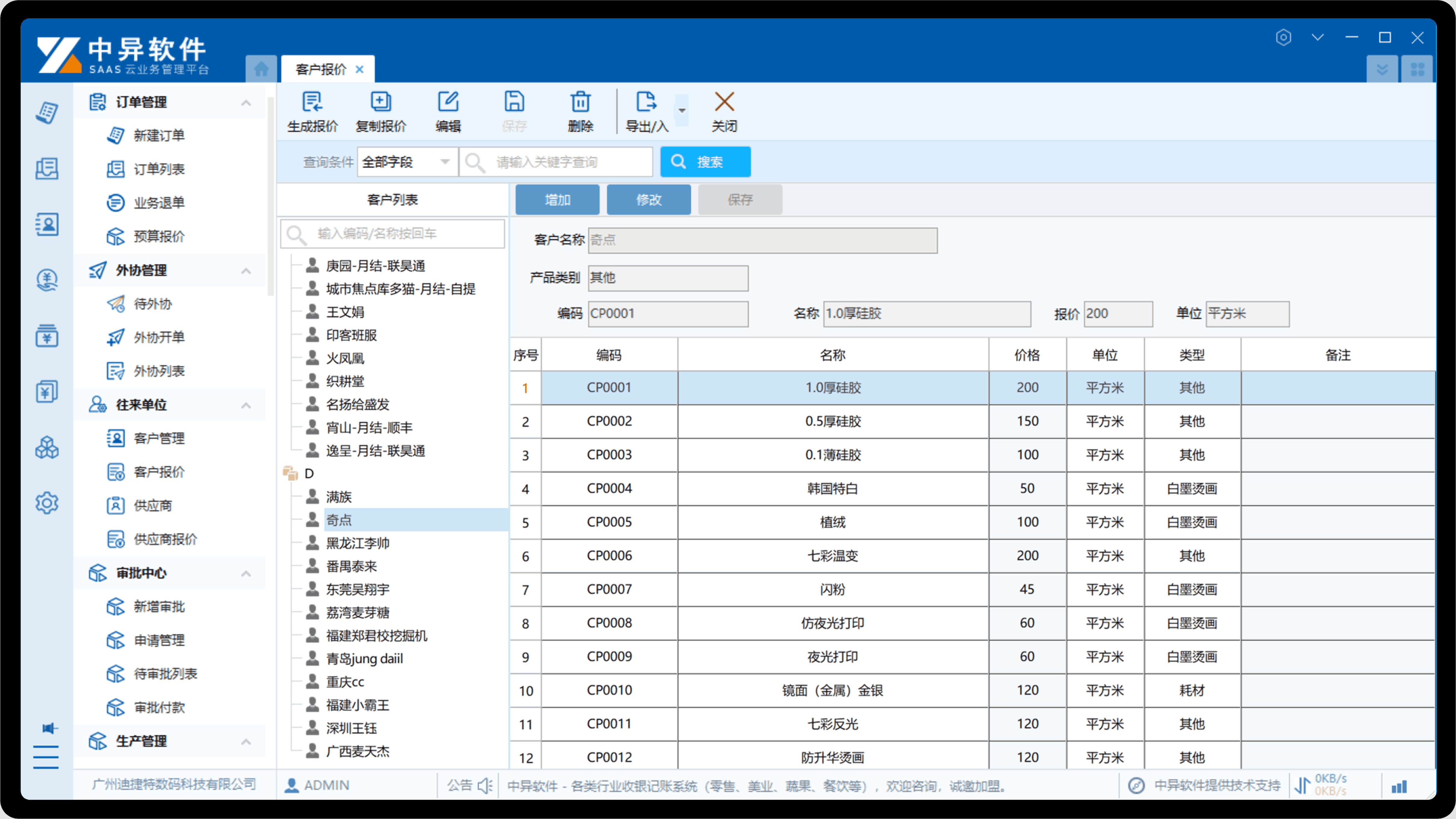Collapse the 审批中心 section chevron
The image size is (1456, 819).
[x=246, y=573]
